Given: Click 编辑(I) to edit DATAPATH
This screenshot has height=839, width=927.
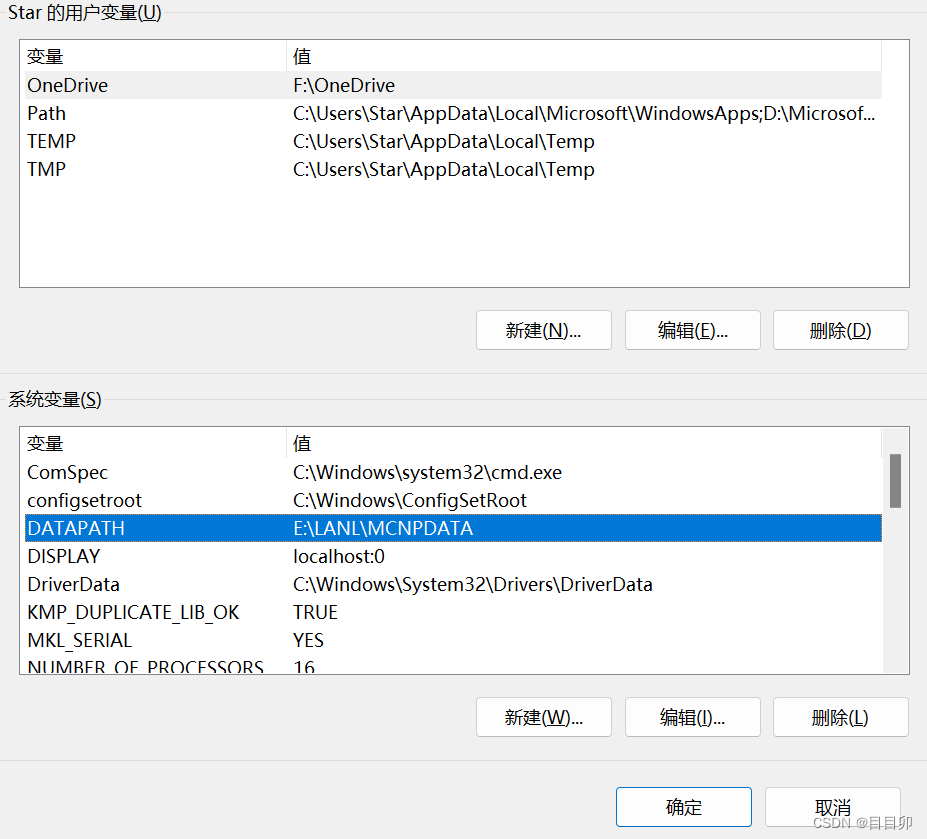Looking at the screenshot, I should tap(692, 717).
